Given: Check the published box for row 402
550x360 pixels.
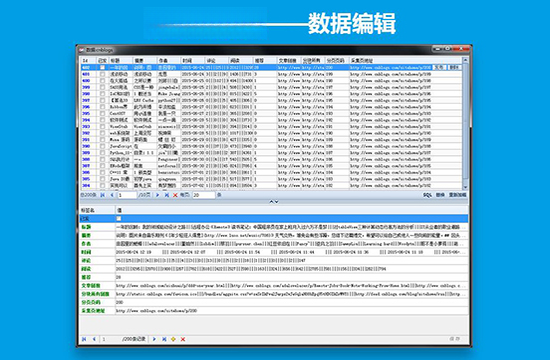Looking at the screenshot, I should [102, 67].
